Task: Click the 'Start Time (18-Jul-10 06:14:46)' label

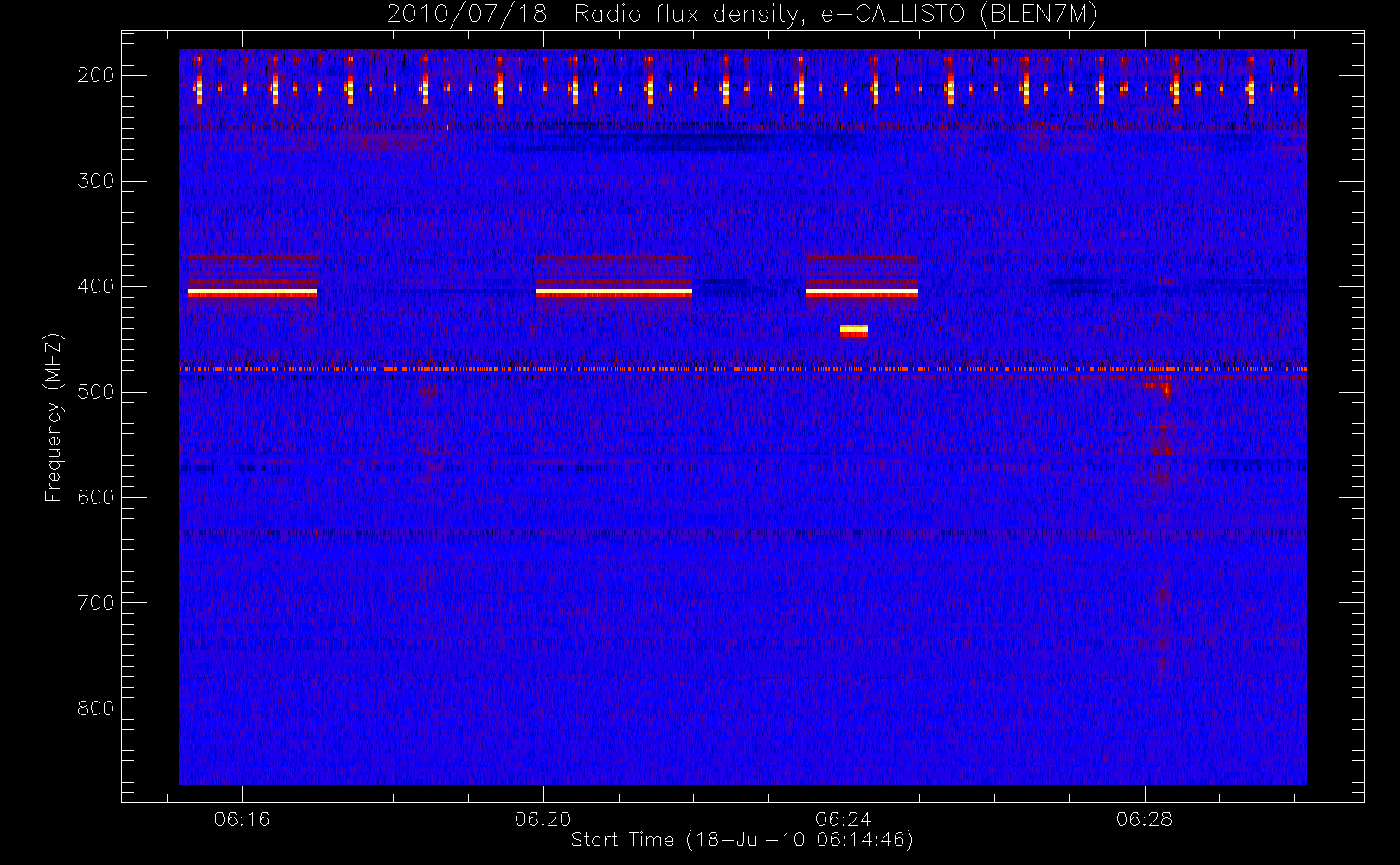Action: (x=742, y=840)
